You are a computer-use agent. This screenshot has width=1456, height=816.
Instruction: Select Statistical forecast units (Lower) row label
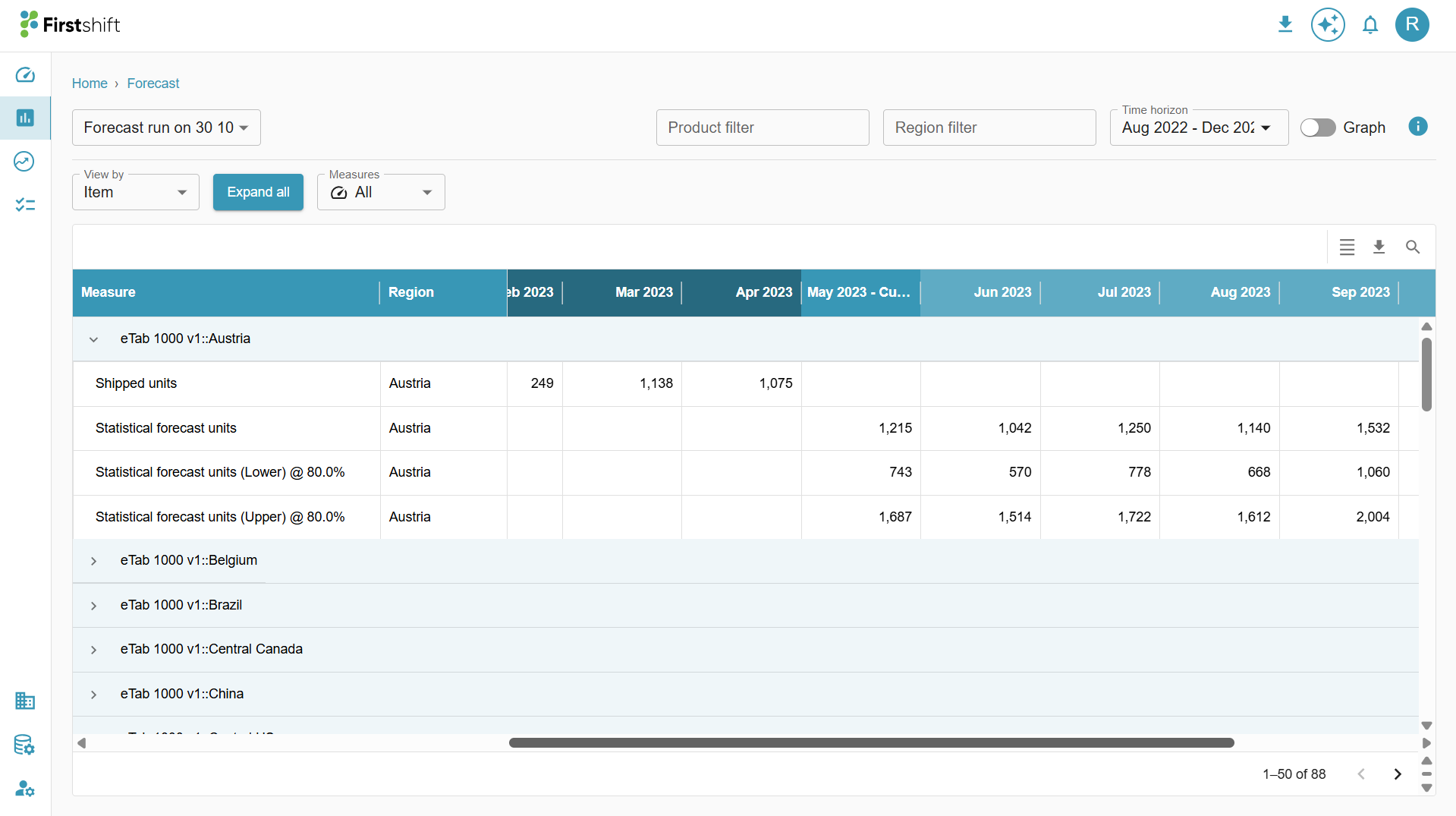(x=220, y=472)
